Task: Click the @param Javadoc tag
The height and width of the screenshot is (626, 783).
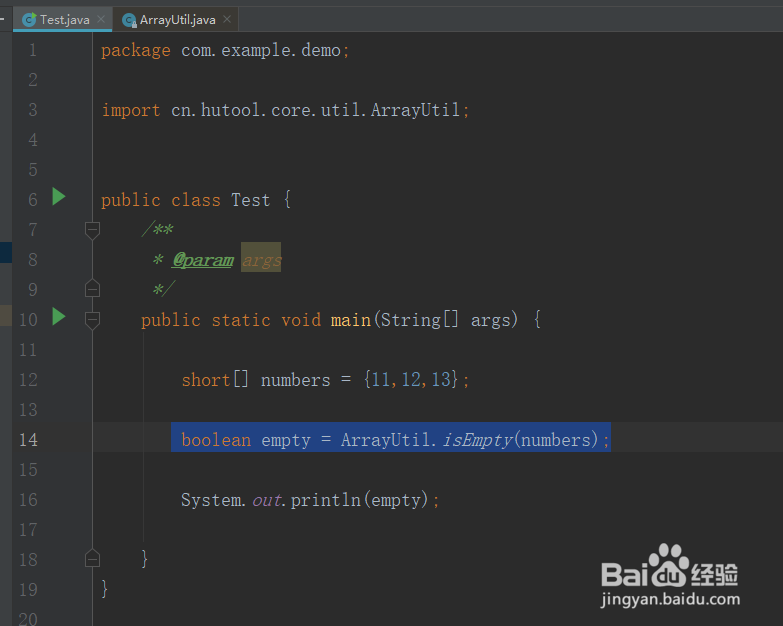Action: point(203,260)
